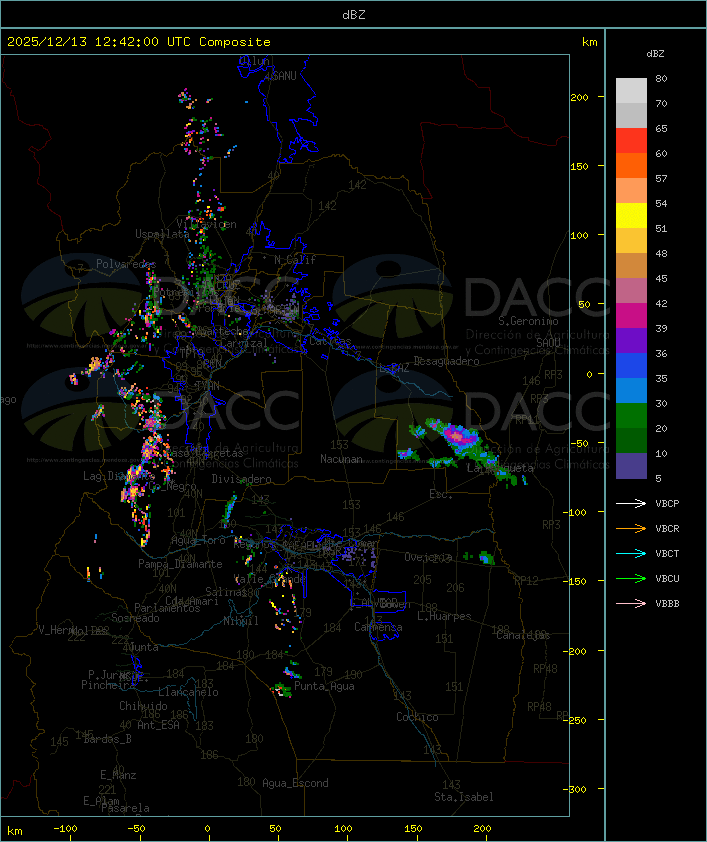
Task: Pick the blue 35-36 dBZ legend swatch
Action: click(631, 366)
